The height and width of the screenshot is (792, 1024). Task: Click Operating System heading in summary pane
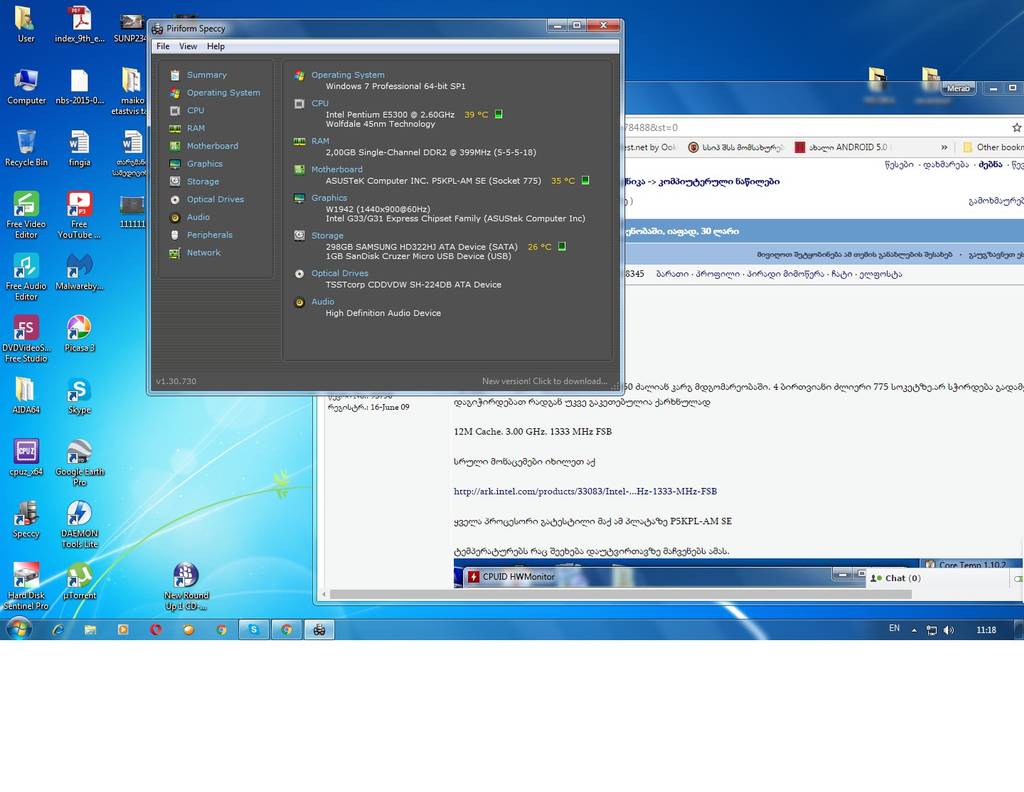pos(347,75)
